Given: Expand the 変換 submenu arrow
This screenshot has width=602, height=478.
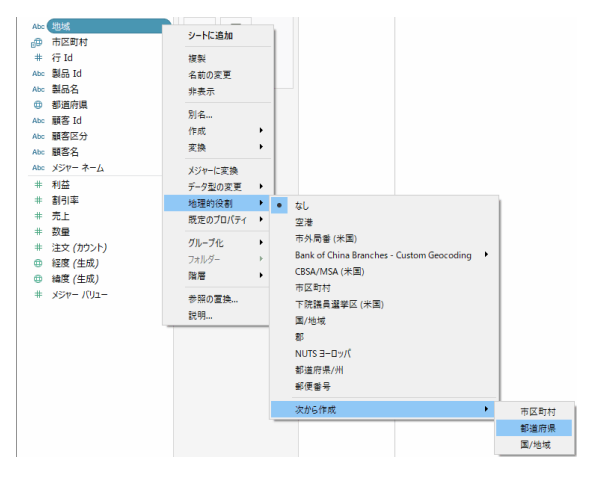Looking at the screenshot, I should pos(261,147).
